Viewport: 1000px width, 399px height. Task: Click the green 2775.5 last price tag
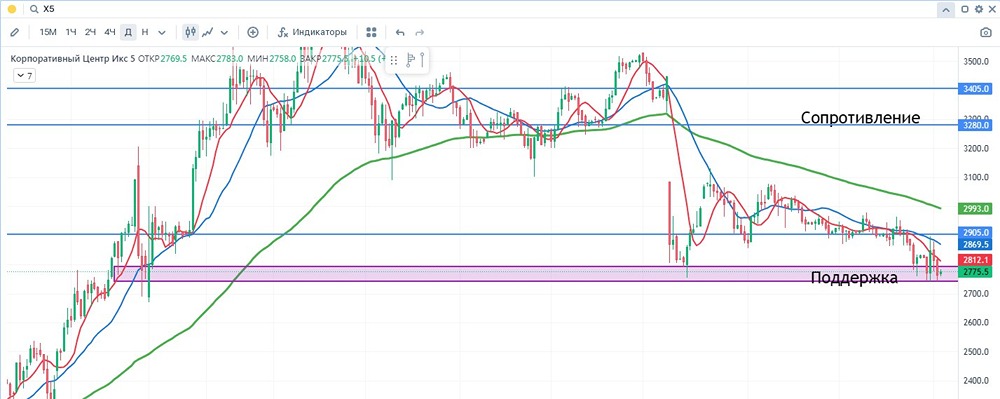coord(976,272)
